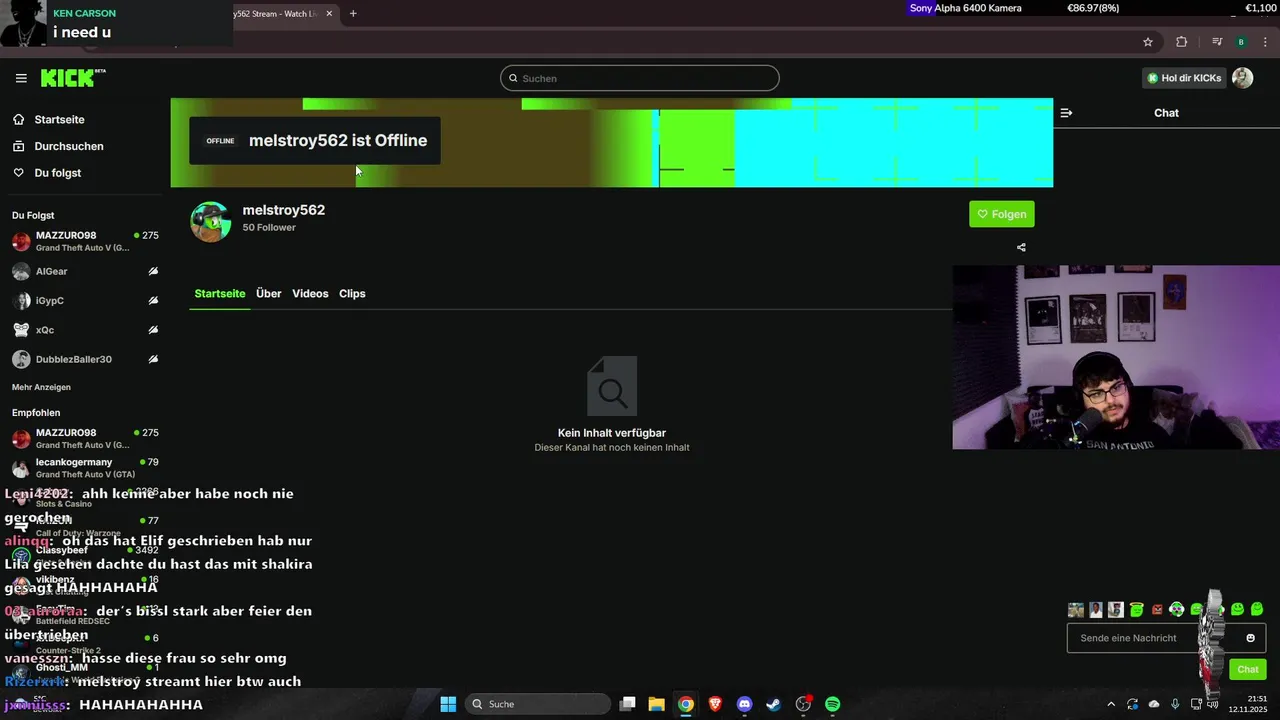Click the share icon below Folgen

pos(1021,247)
